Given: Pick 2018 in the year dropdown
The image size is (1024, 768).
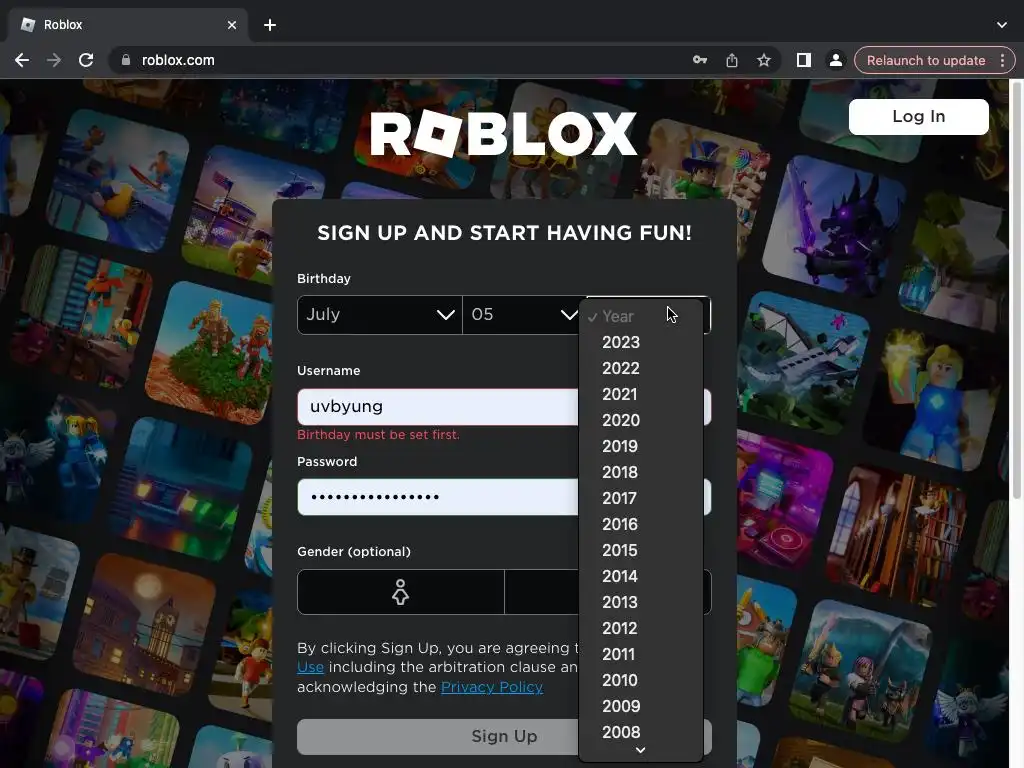Looking at the screenshot, I should point(641,472).
